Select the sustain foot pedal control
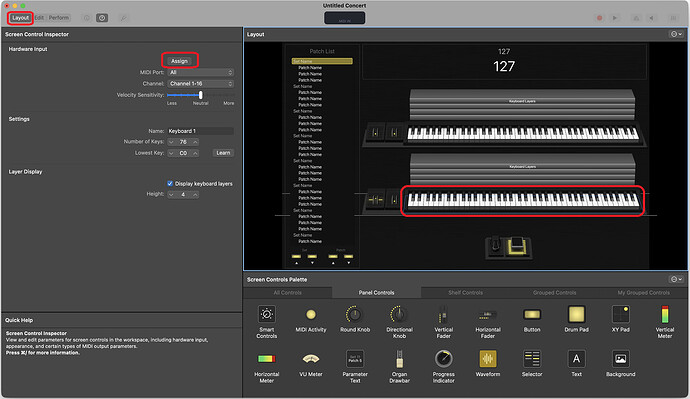The image size is (690, 399). pyautogui.click(x=495, y=245)
